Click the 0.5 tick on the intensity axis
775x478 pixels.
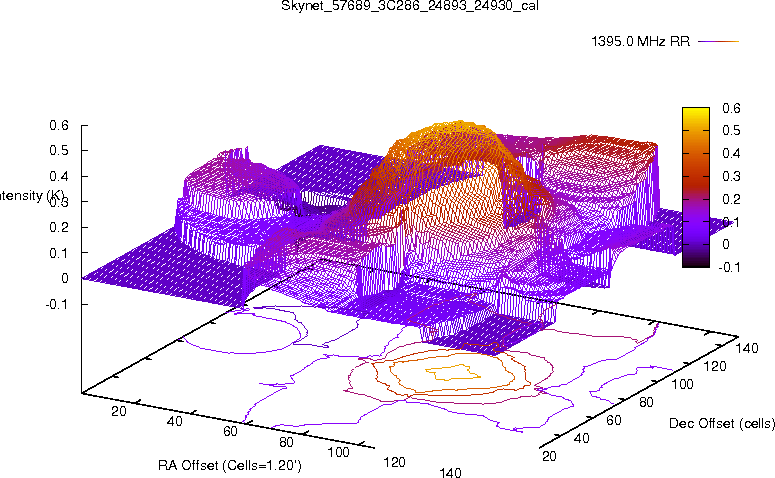coord(59,150)
